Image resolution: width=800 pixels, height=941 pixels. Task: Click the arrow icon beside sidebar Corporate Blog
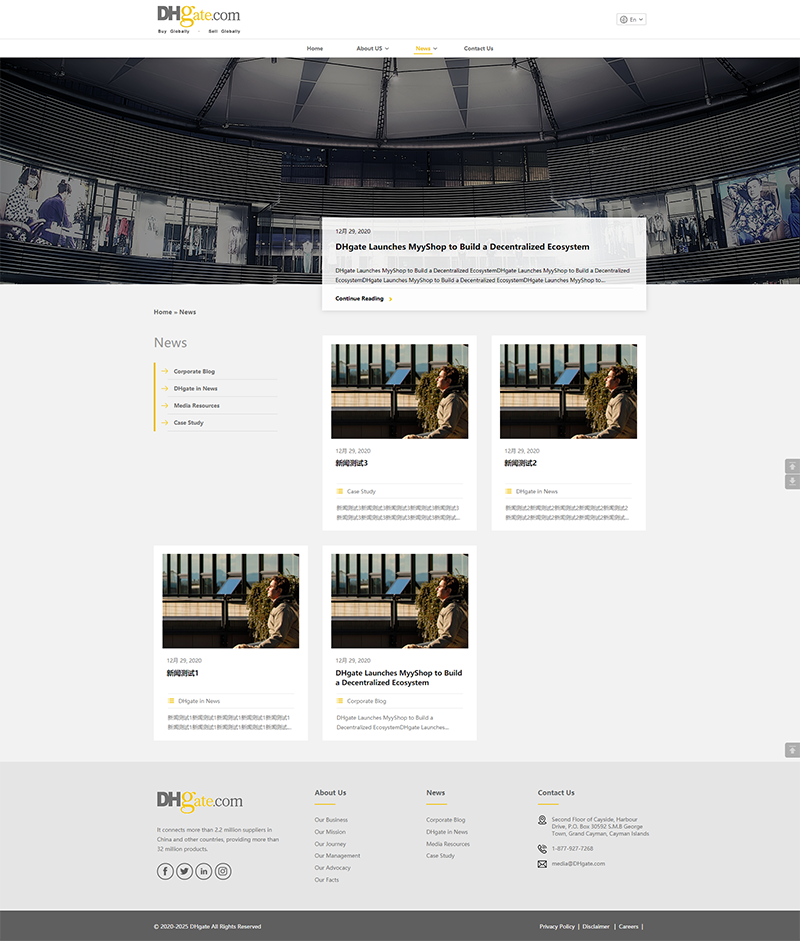tap(164, 371)
